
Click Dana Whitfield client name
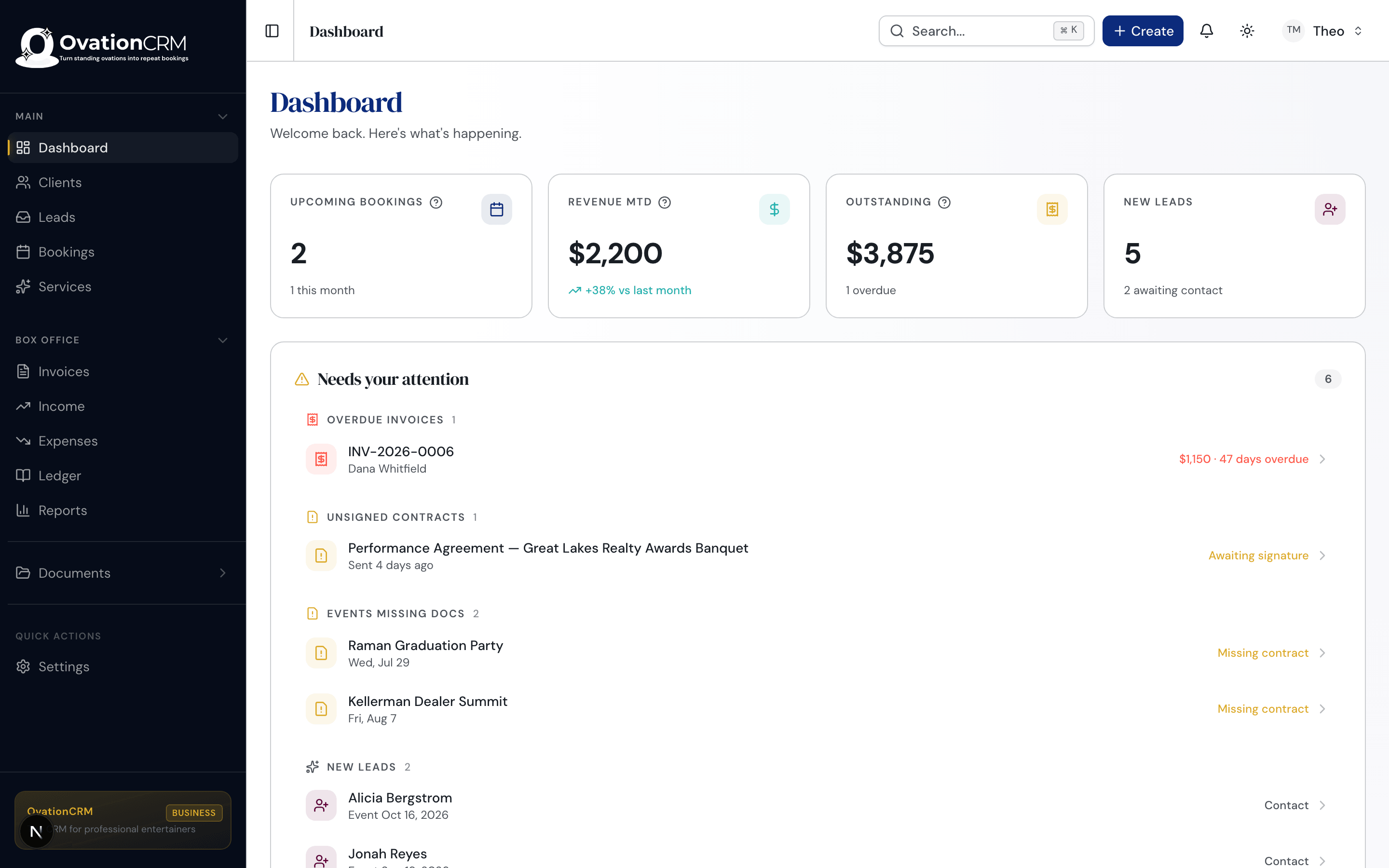[387, 469]
